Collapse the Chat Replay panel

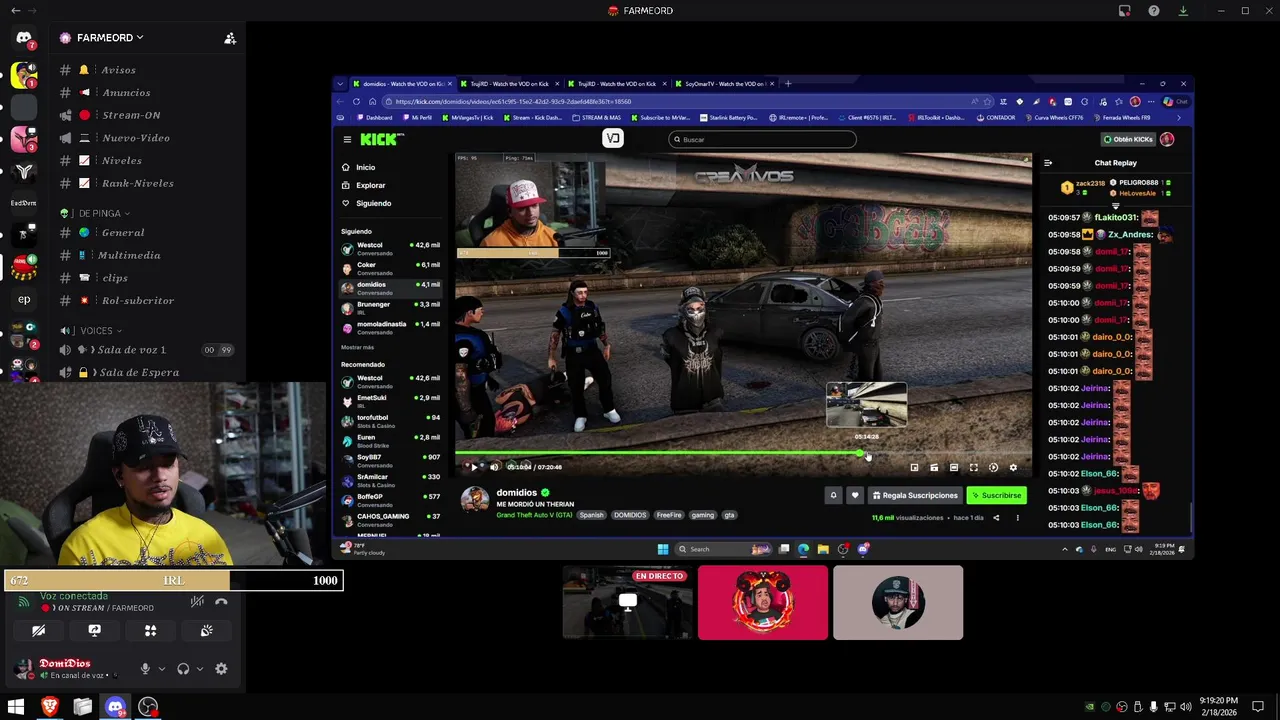coord(1048,163)
